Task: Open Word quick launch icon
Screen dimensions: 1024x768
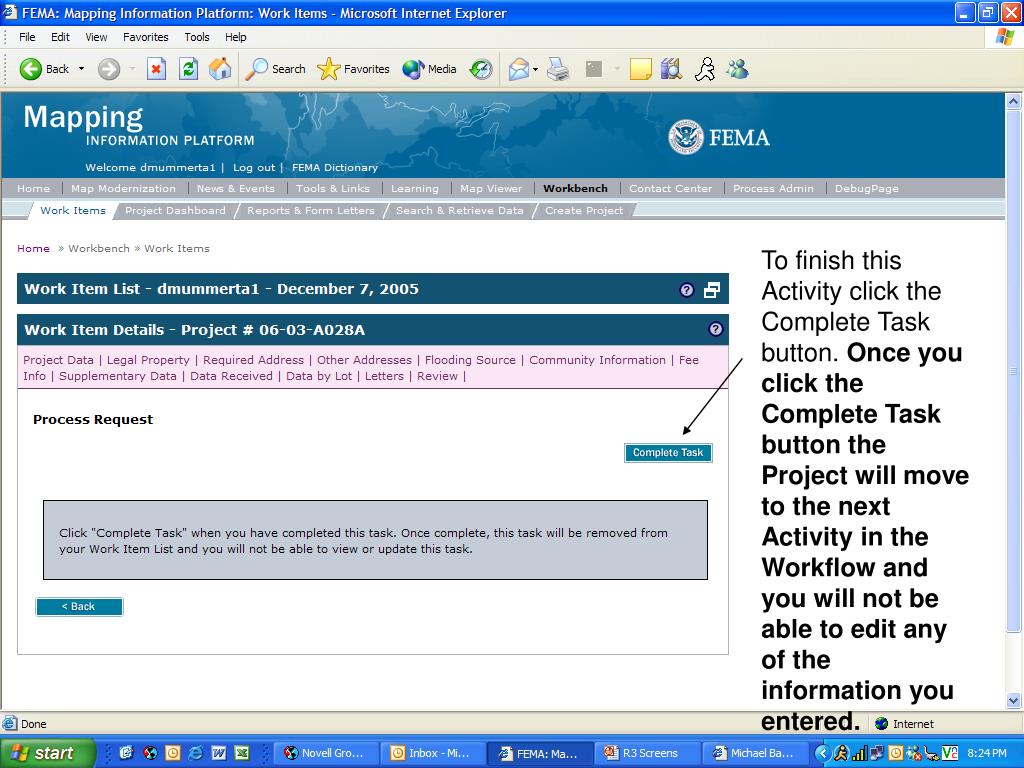Action: pyautogui.click(x=219, y=753)
